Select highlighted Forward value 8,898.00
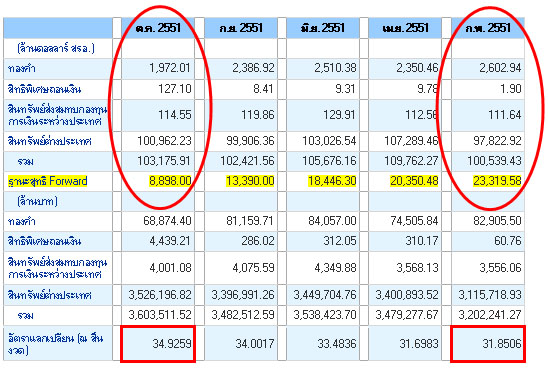The width and height of the screenshot is (548, 368). click(x=170, y=181)
